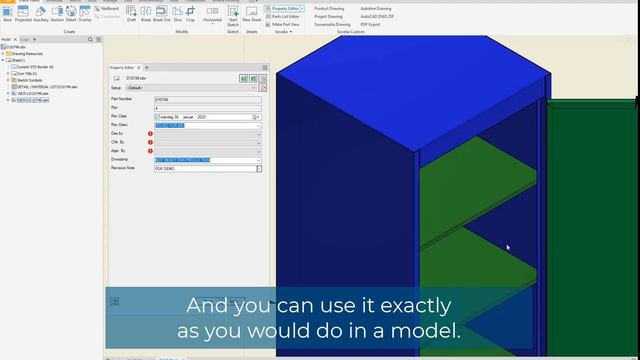The image size is (640, 360).
Task: Open the Rev Date calendar dropdown
Action: tap(256, 117)
